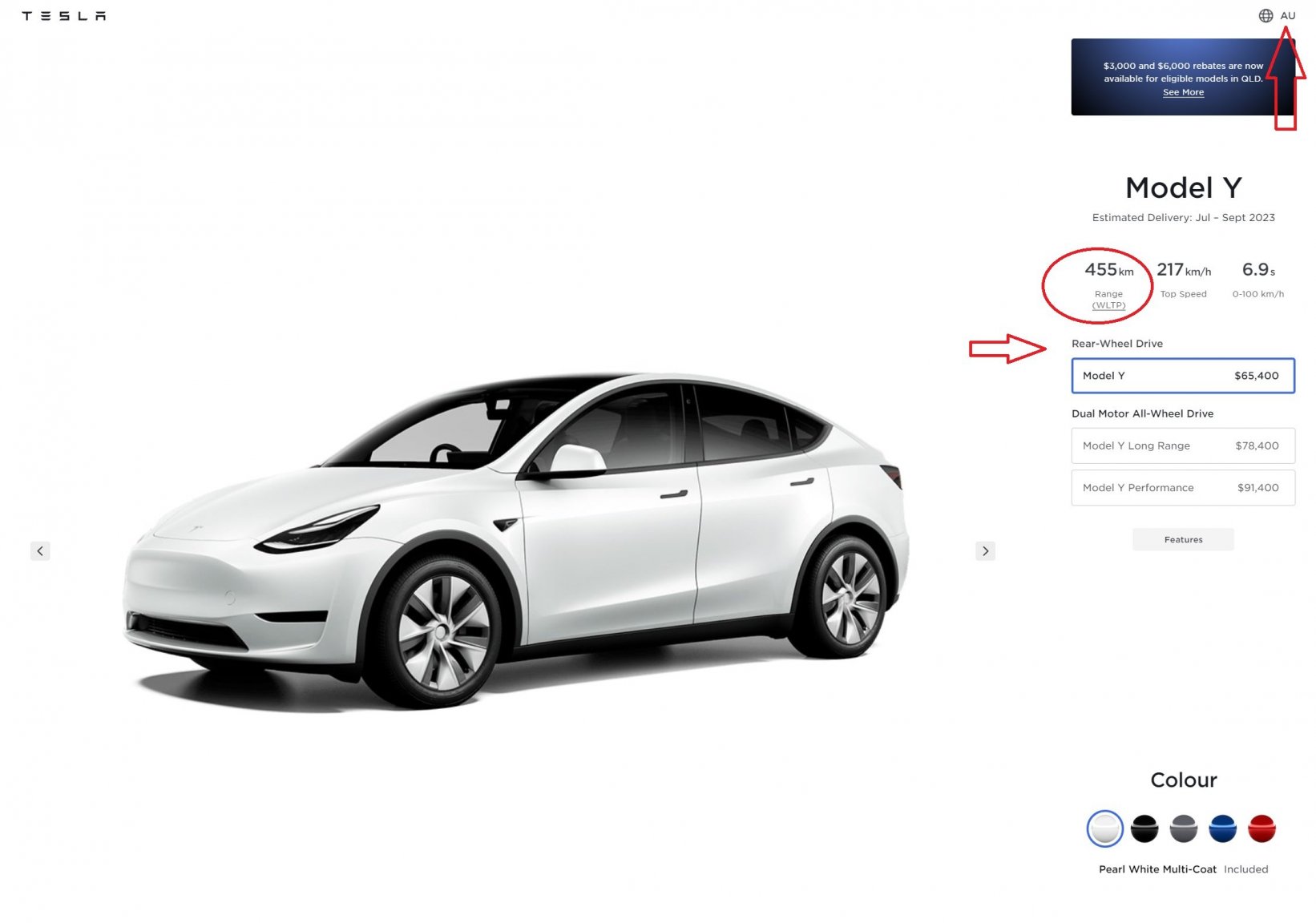Pick the Solid Black colour swatch

(1144, 828)
